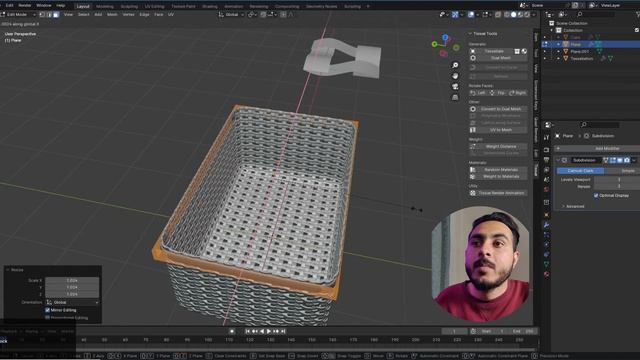Select edge select mode icon

point(49,14)
